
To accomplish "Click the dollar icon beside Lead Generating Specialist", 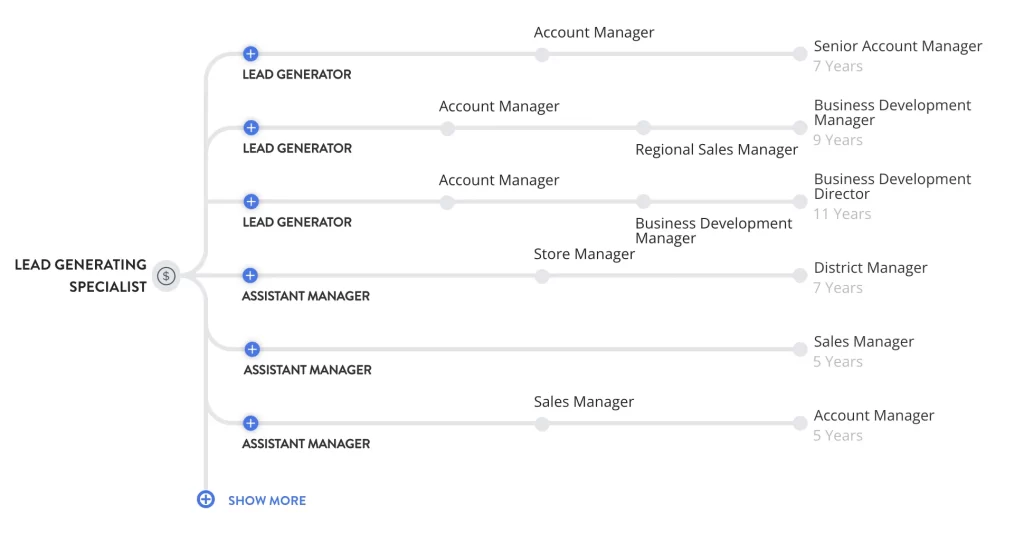I will [167, 276].
